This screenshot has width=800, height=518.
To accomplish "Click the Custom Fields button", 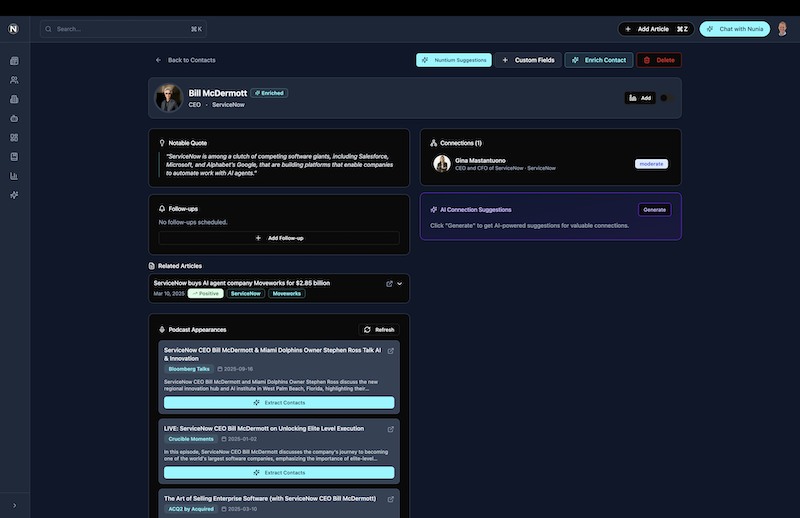I will coord(528,60).
